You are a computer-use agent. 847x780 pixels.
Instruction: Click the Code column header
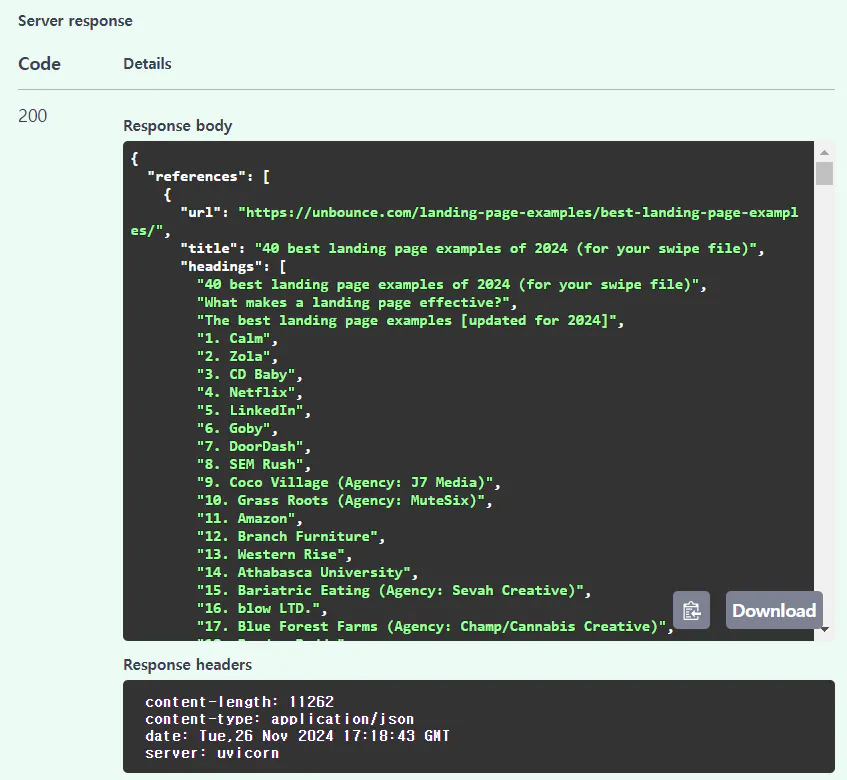pyautogui.click(x=39, y=64)
